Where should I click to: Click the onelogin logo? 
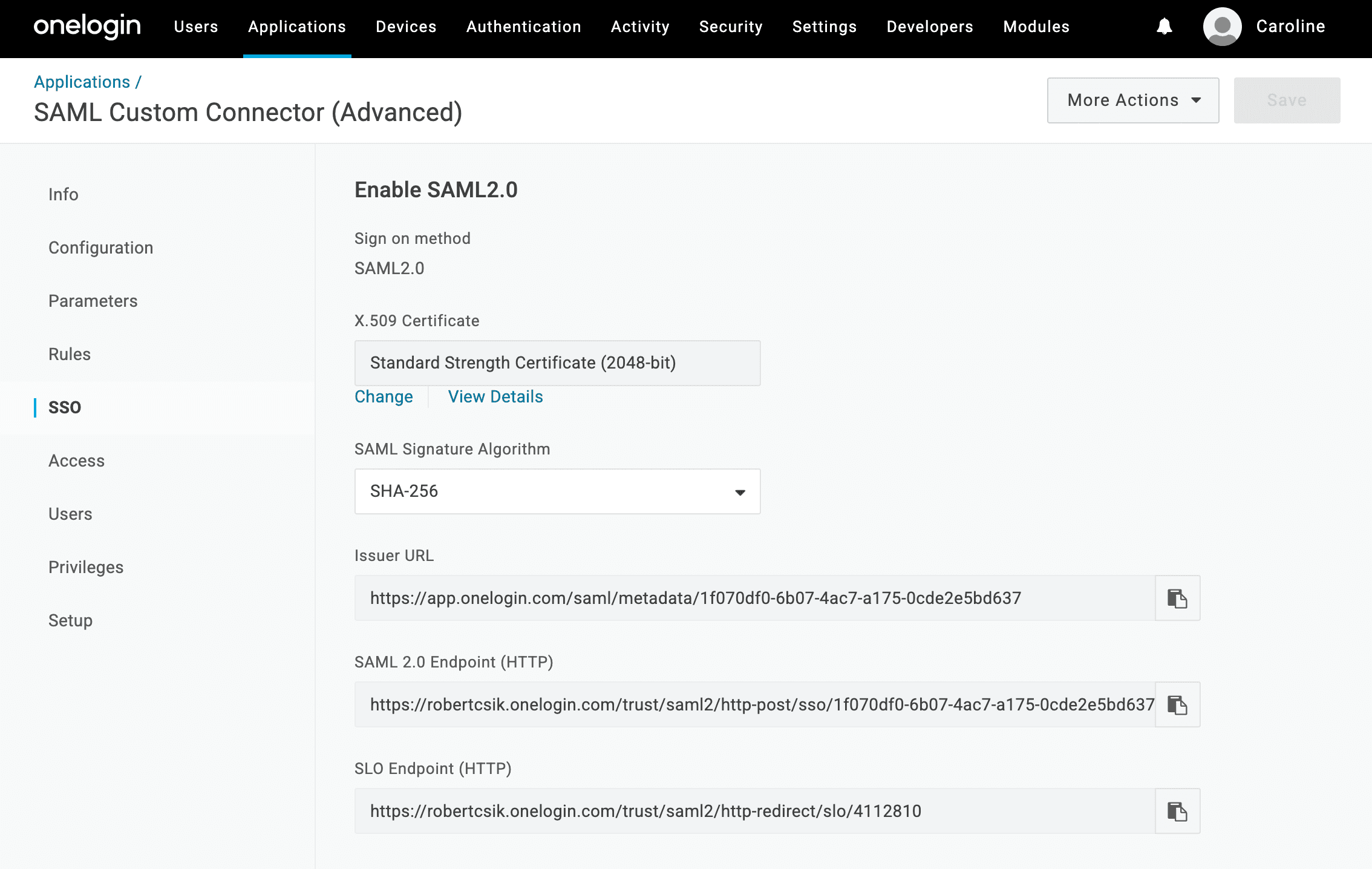click(87, 25)
